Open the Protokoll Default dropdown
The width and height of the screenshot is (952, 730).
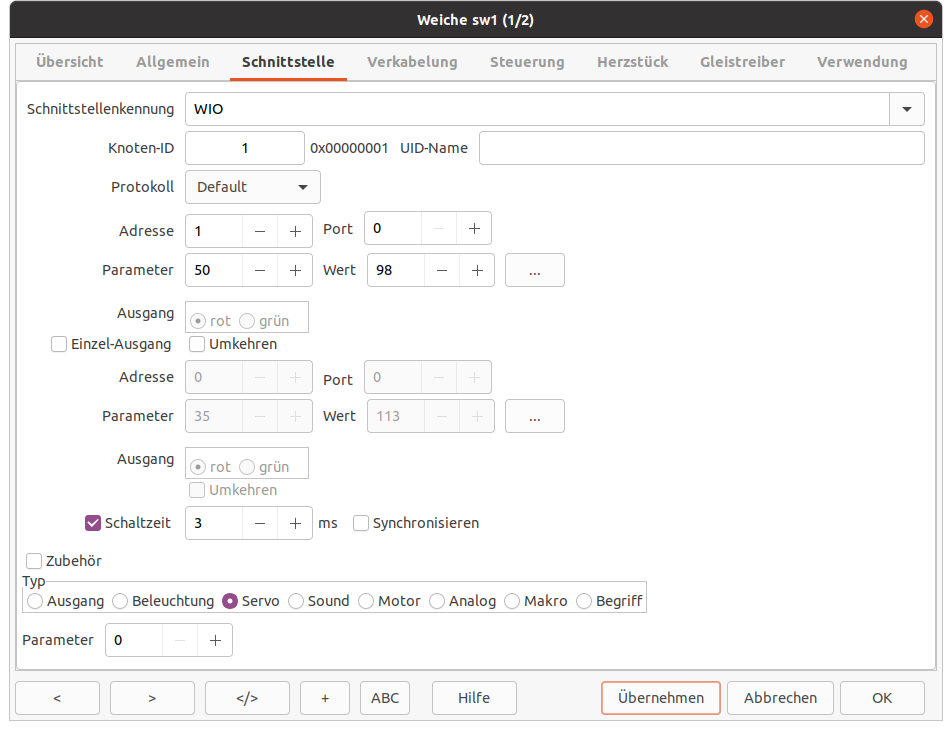pos(252,187)
